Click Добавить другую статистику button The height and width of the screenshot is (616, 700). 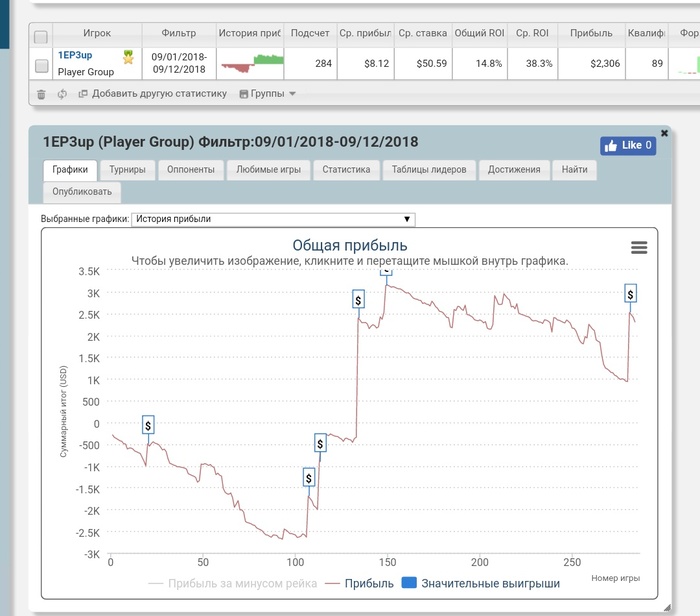coord(153,94)
